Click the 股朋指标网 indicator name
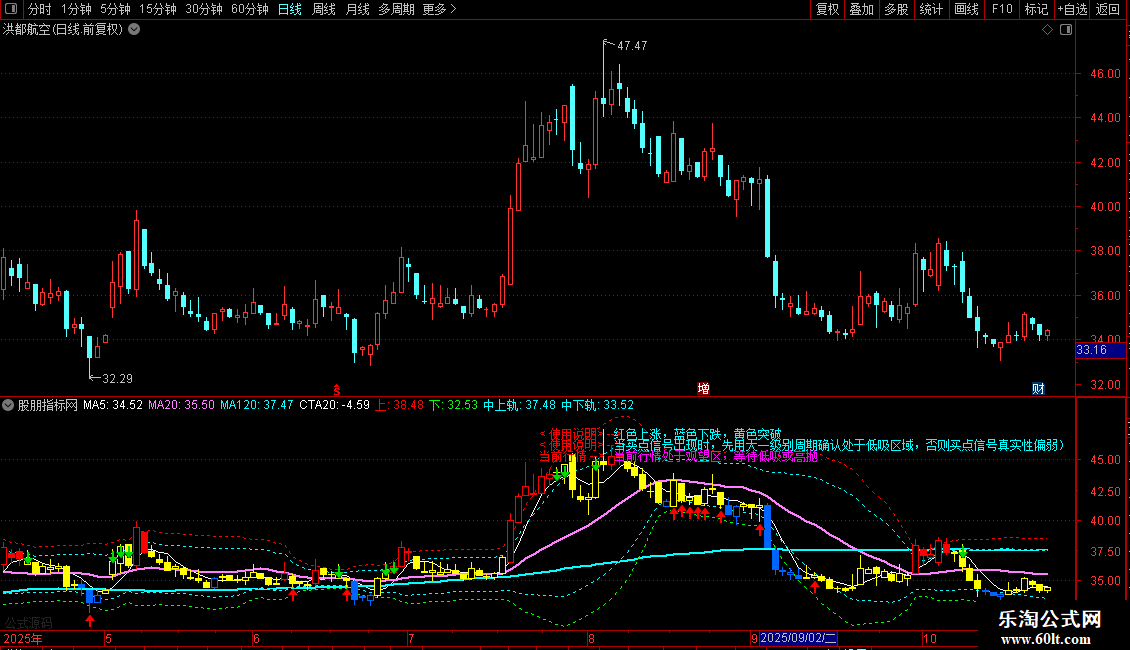The image size is (1130, 650). pos(48,405)
